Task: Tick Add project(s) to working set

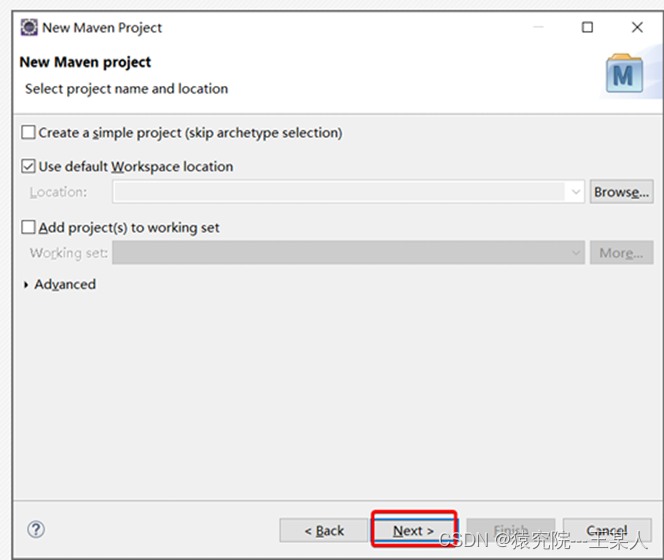Action: tap(28, 227)
